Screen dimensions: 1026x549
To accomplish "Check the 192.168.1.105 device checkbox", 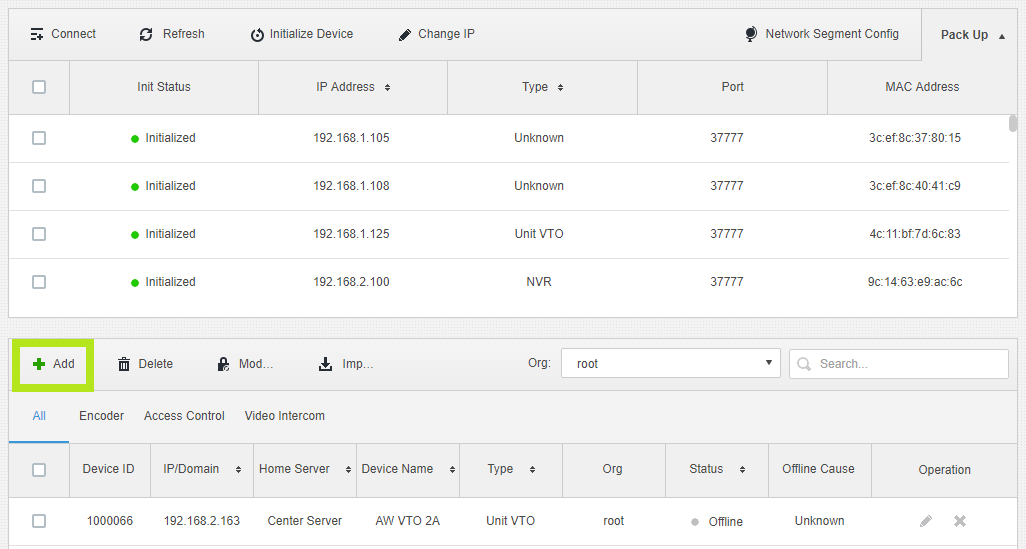I will click(39, 138).
